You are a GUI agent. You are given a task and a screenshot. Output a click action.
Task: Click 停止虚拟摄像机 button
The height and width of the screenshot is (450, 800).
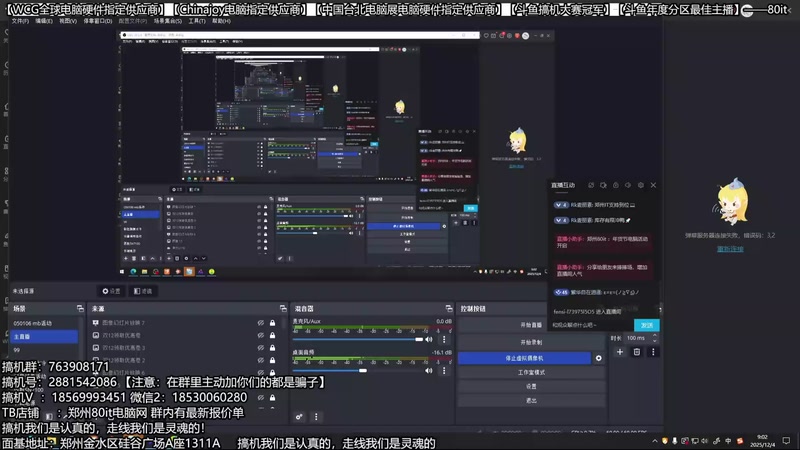524,358
